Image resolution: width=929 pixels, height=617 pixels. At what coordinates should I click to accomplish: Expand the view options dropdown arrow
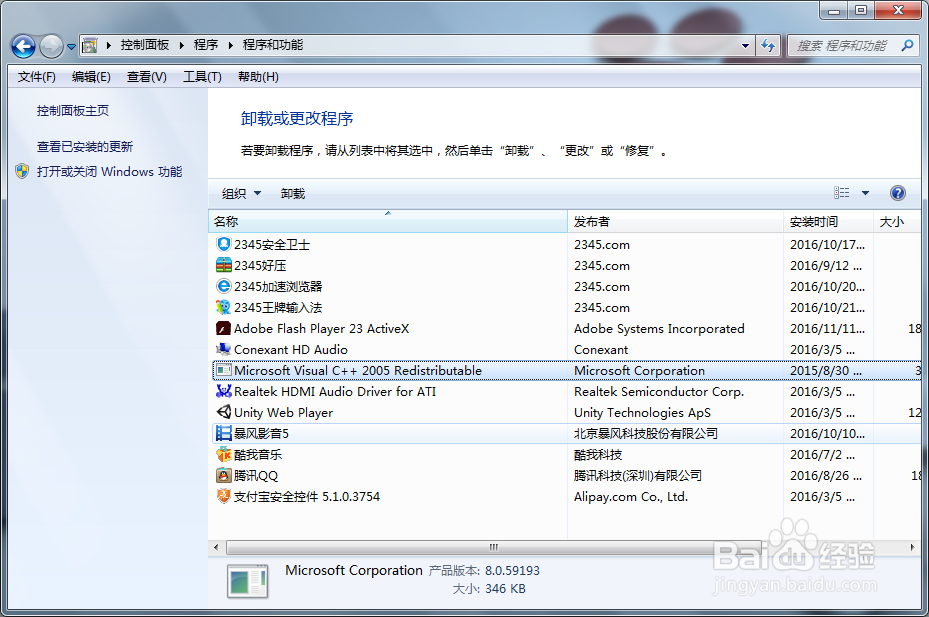point(865,193)
